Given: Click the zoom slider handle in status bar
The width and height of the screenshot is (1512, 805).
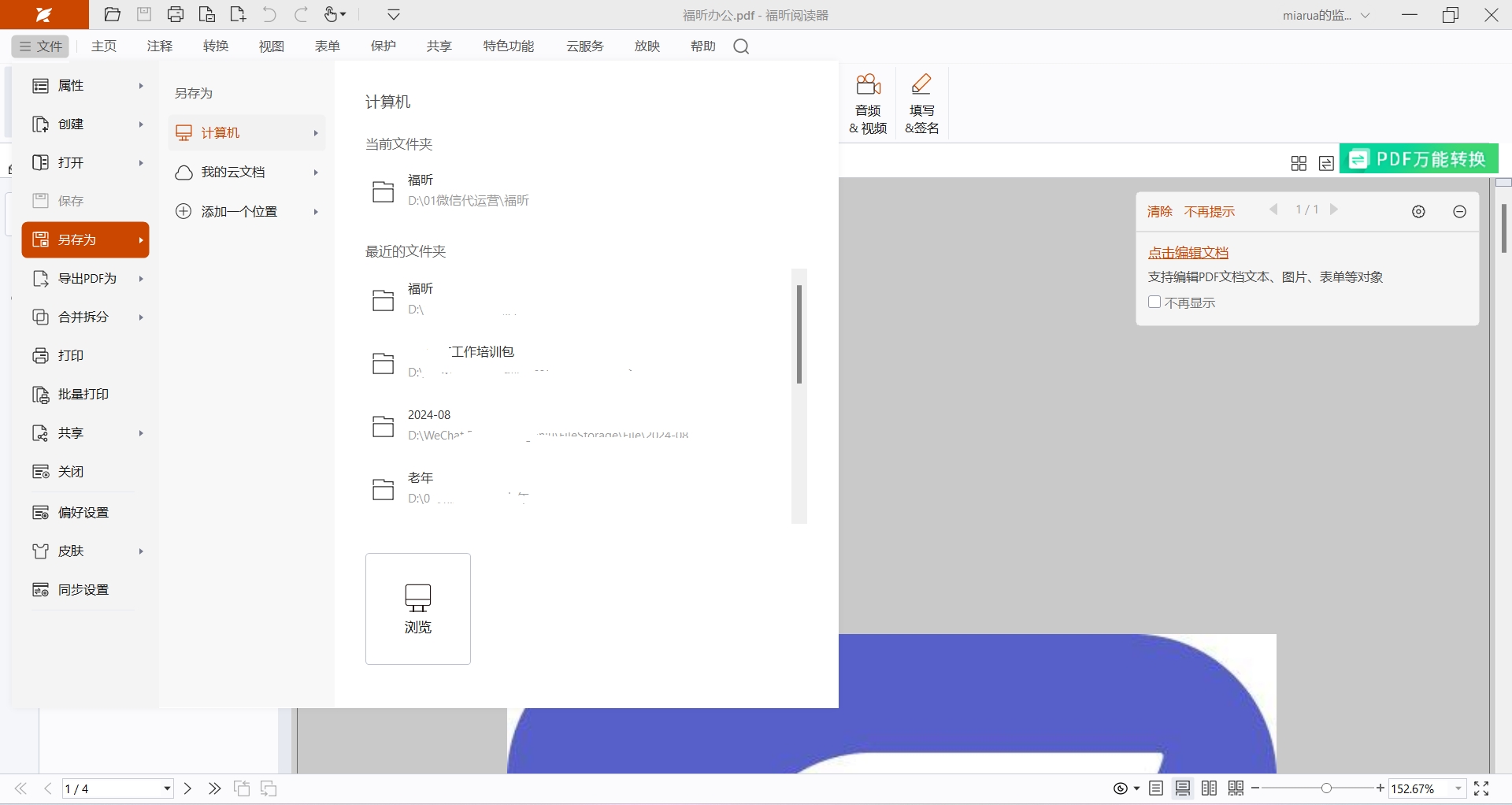Looking at the screenshot, I should click(1326, 788).
